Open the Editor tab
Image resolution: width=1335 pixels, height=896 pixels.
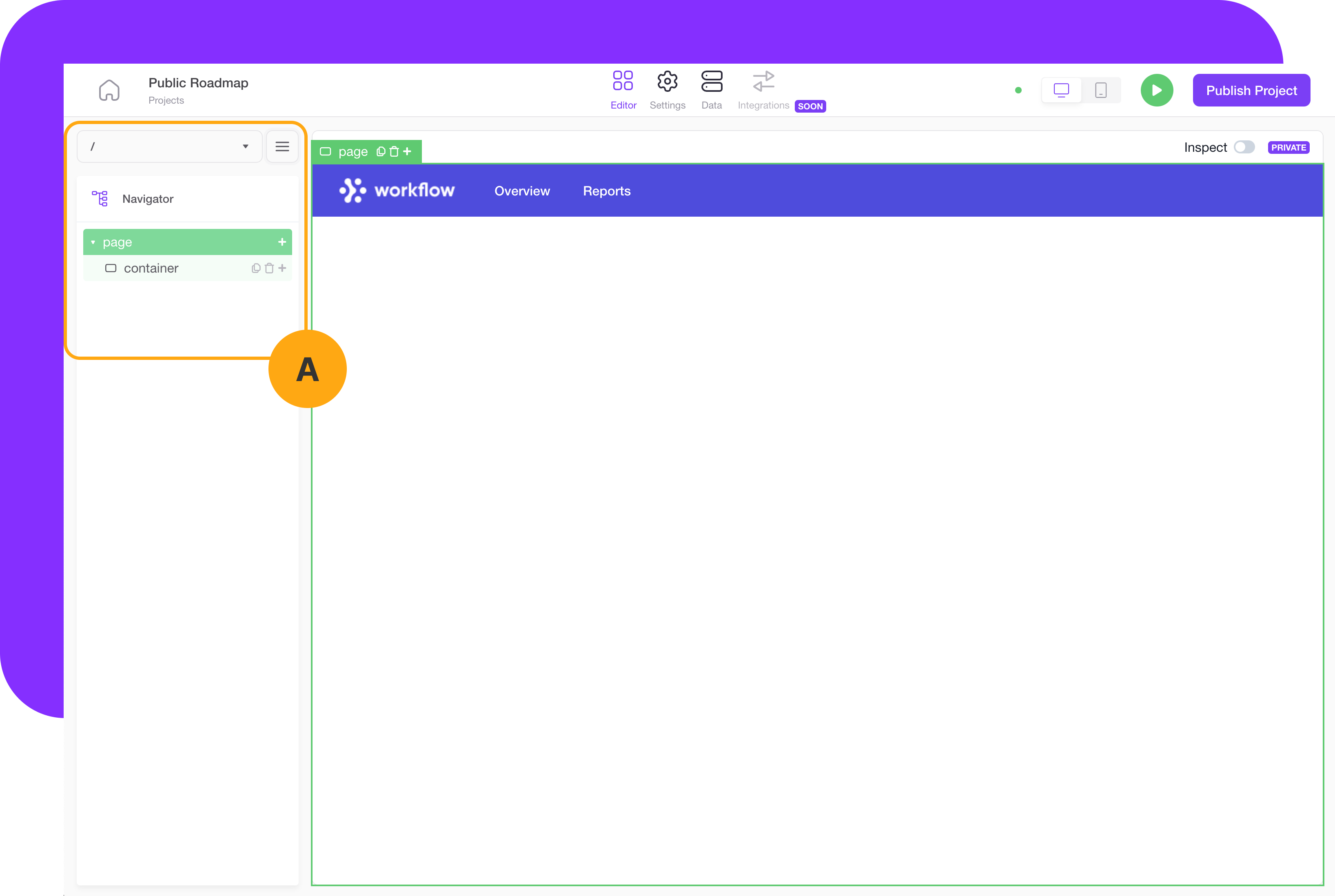623,90
